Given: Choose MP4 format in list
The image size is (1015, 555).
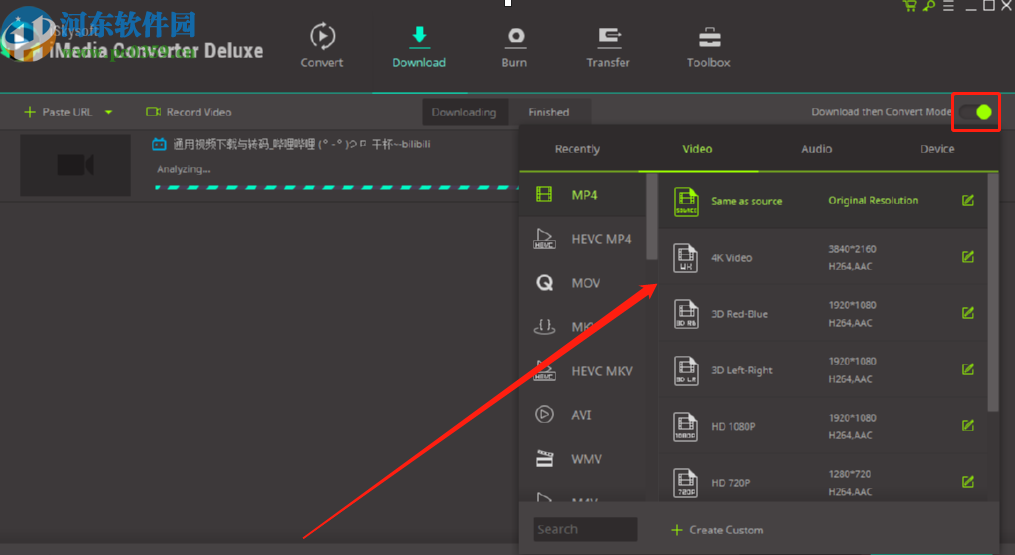Looking at the screenshot, I should (x=583, y=195).
